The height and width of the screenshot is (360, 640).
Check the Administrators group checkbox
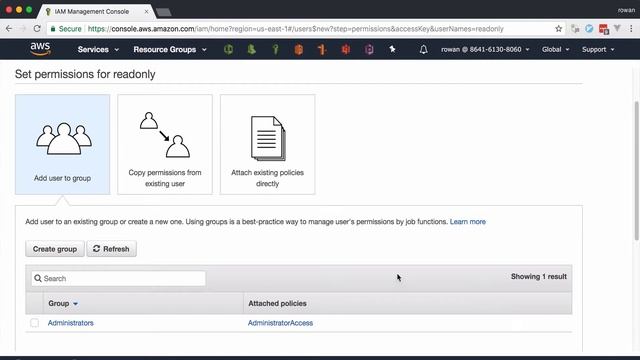click(x=35, y=323)
